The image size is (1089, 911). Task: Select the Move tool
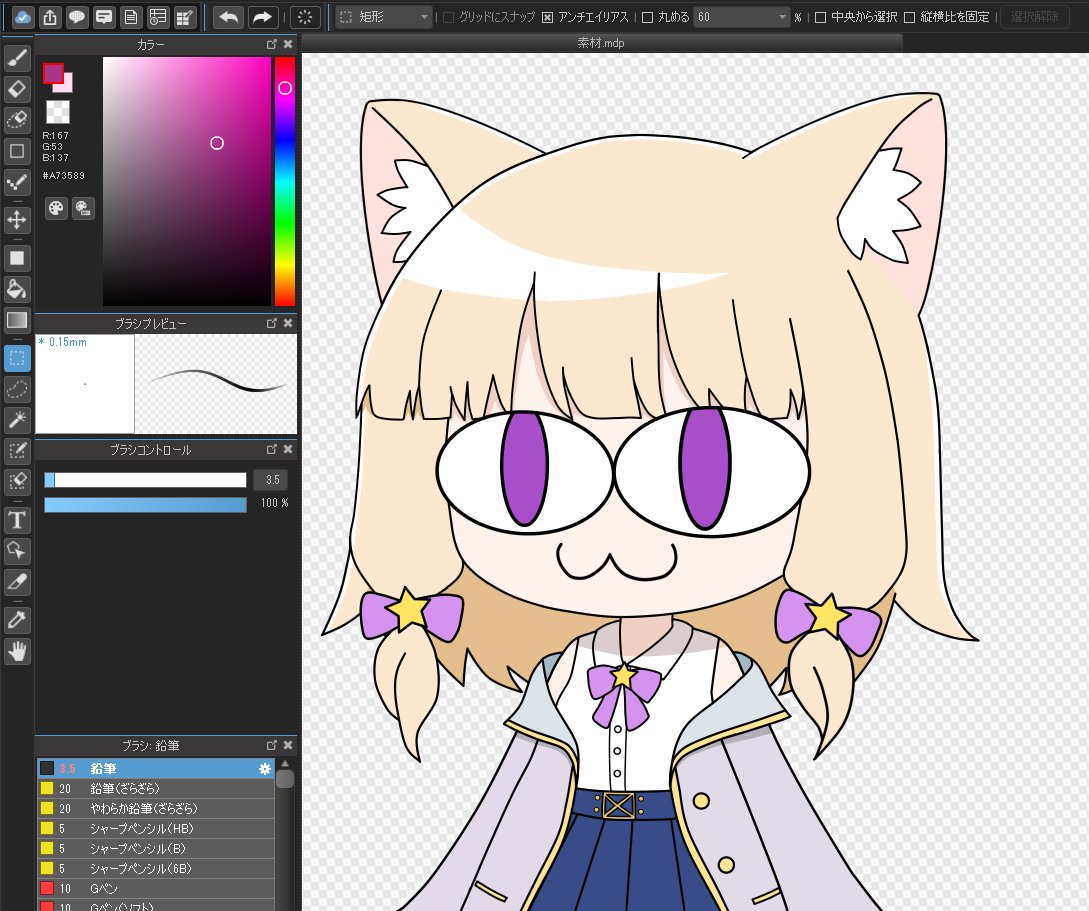coord(17,220)
